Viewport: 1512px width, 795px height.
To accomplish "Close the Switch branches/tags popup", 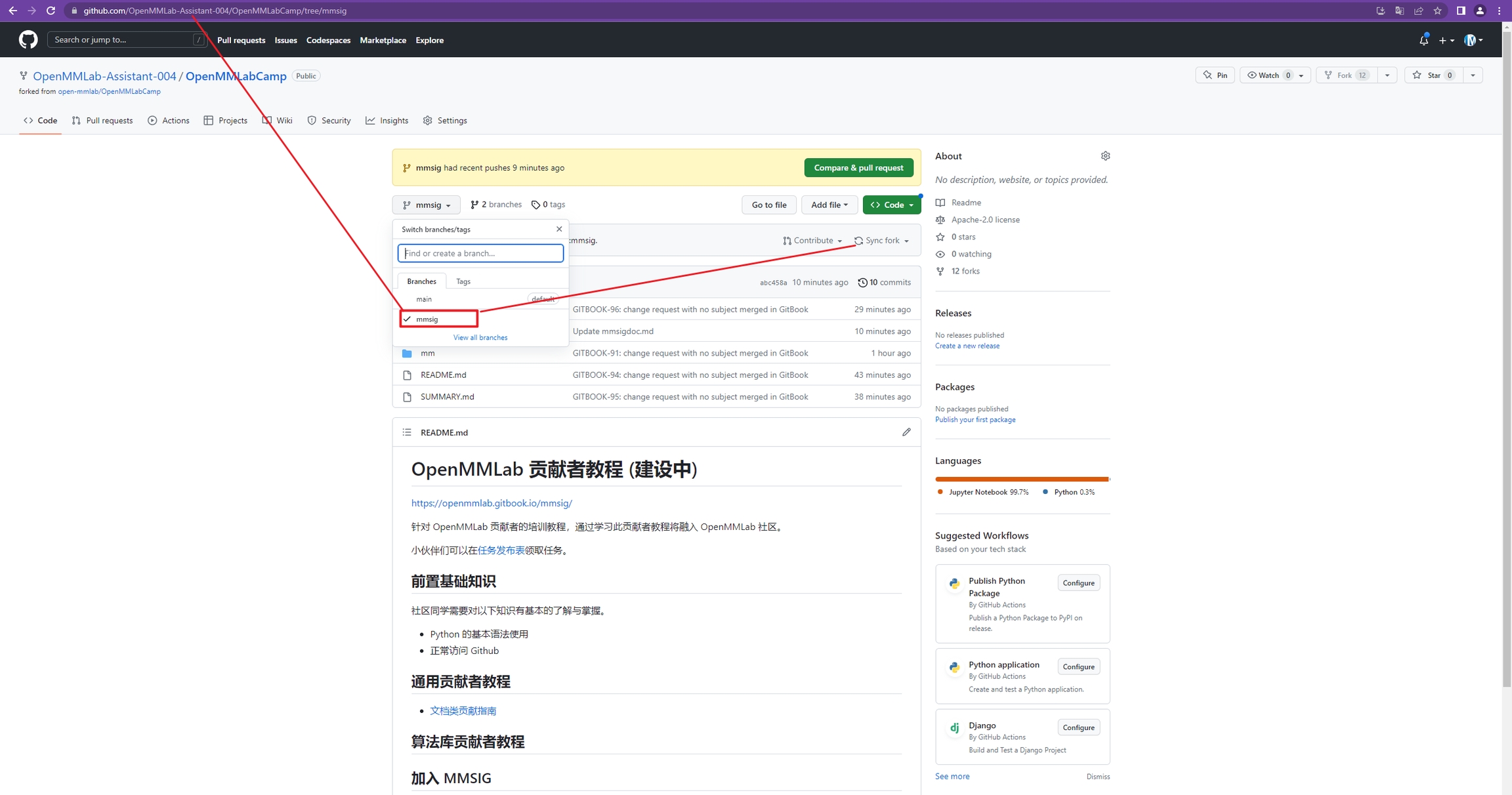I will pos(559,229).
